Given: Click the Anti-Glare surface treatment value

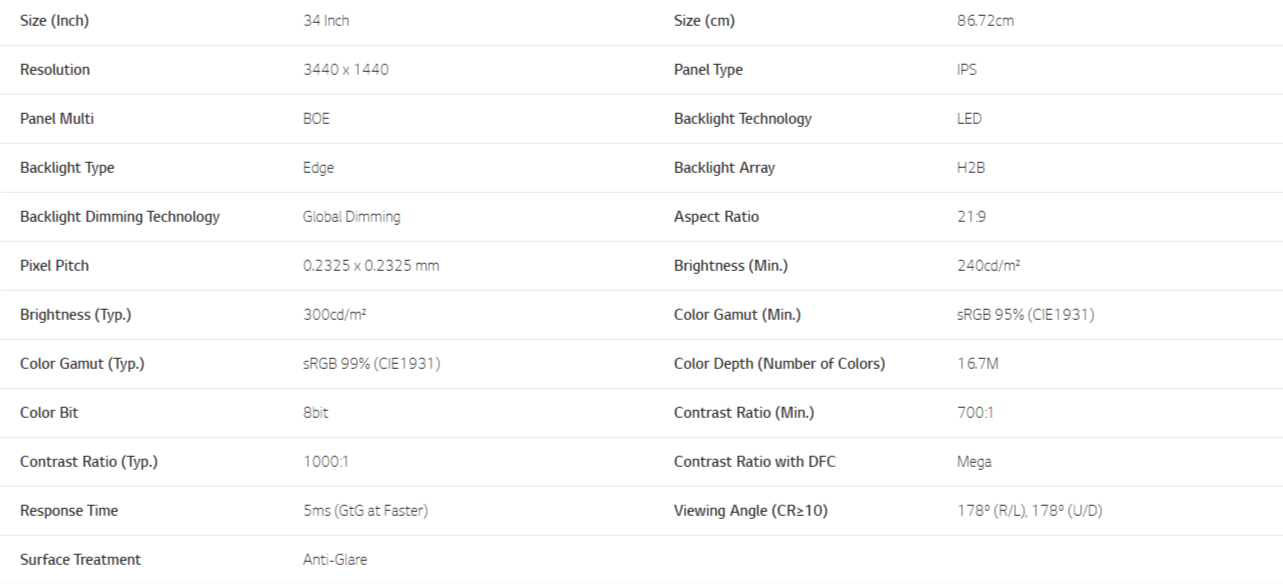Looking at the screenshot, I should pyautogui.click(x=335, y=560).
